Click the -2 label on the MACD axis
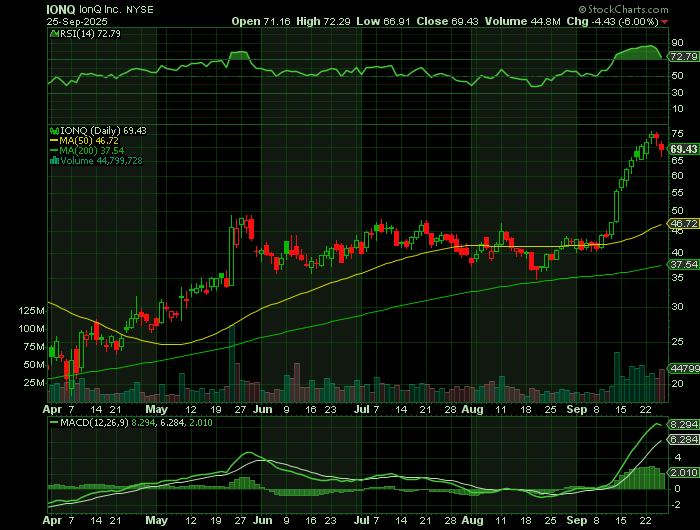This screenshot has height=530, width=700. click(x=676, y=505)
